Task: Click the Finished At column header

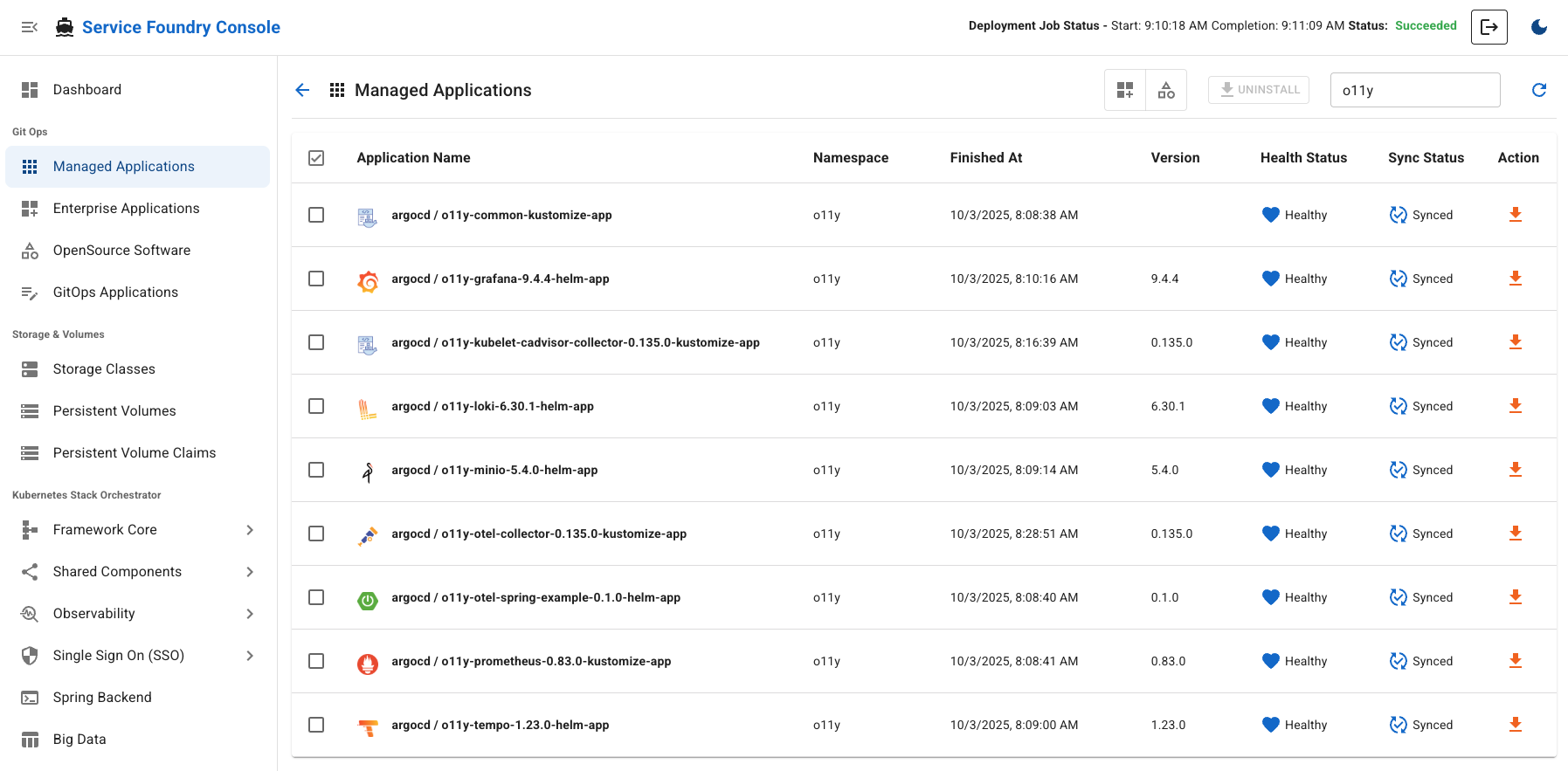Action: coord(986,158)
